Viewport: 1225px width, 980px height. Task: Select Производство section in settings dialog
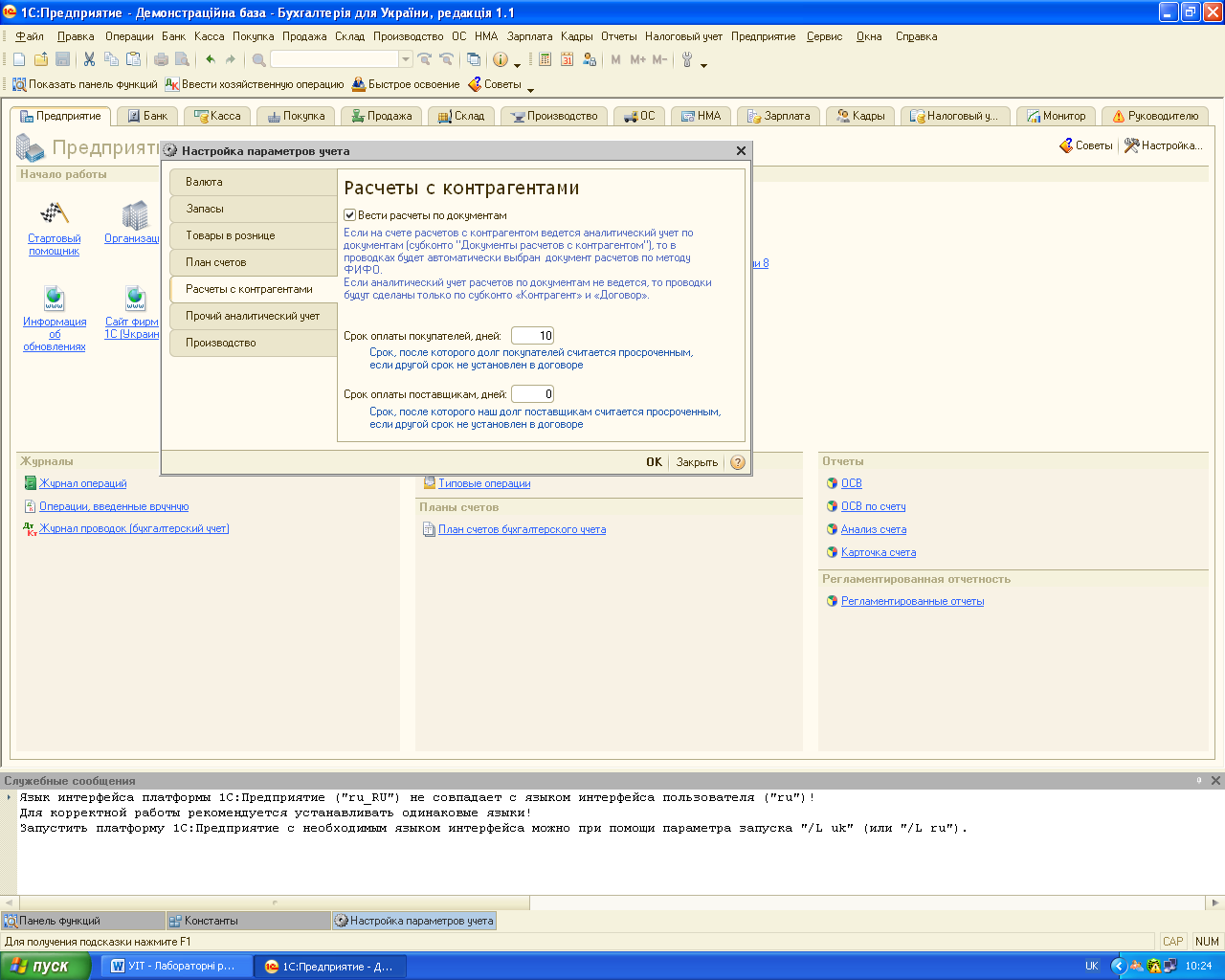254,343
